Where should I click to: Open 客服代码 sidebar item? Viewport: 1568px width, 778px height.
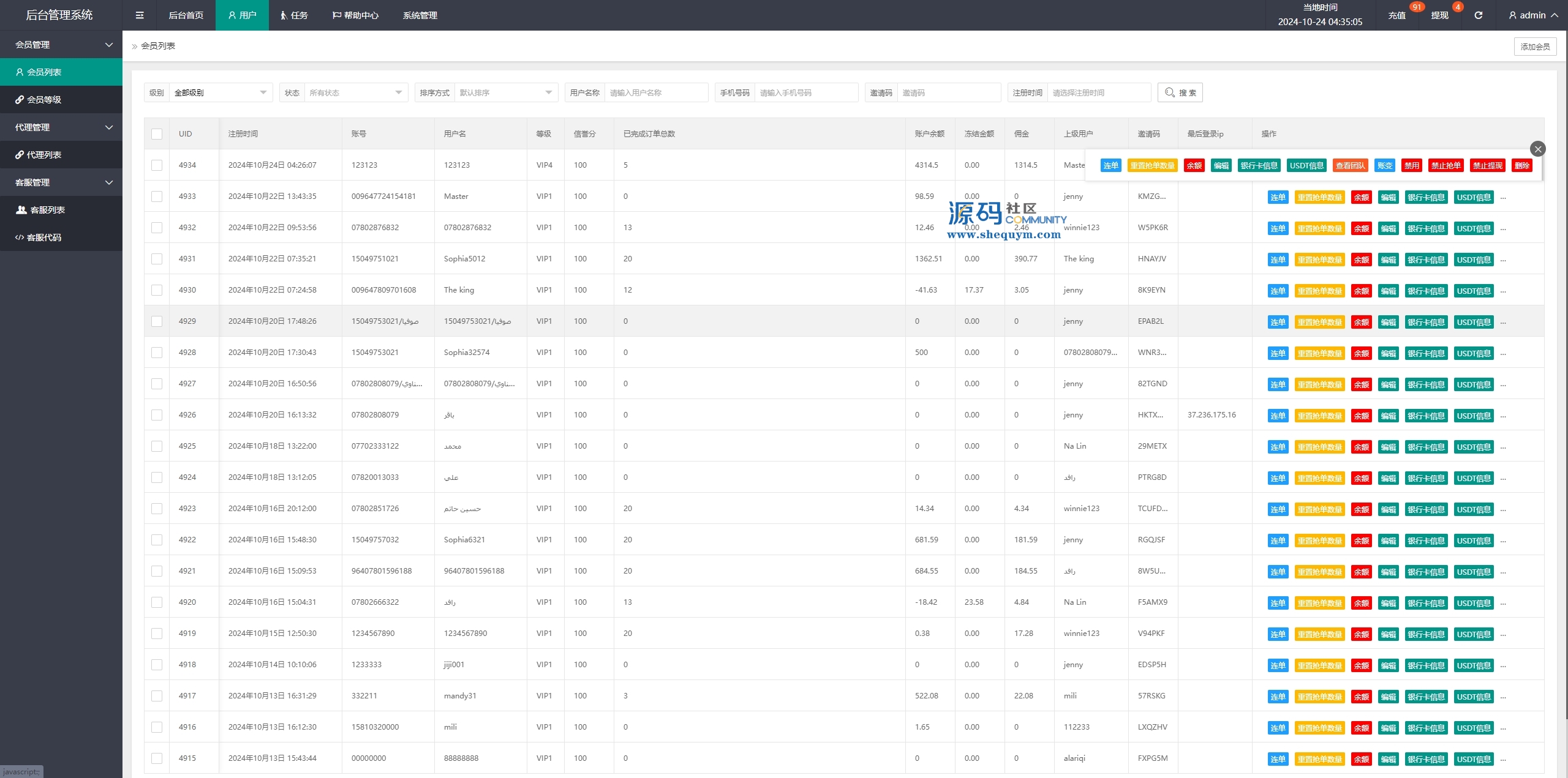pos(43,238)
